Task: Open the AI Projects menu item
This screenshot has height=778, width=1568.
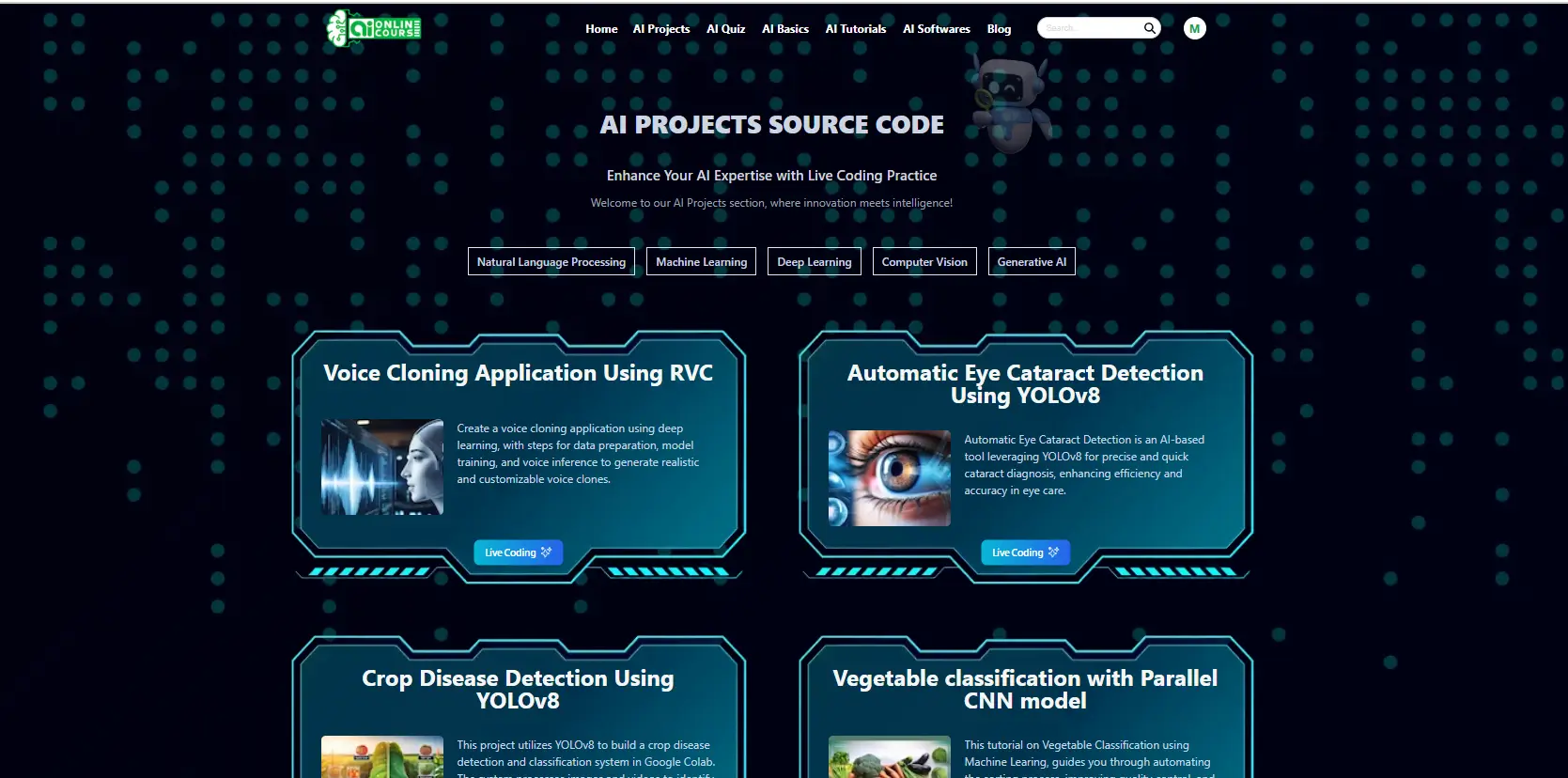Action: coord(661,29)
